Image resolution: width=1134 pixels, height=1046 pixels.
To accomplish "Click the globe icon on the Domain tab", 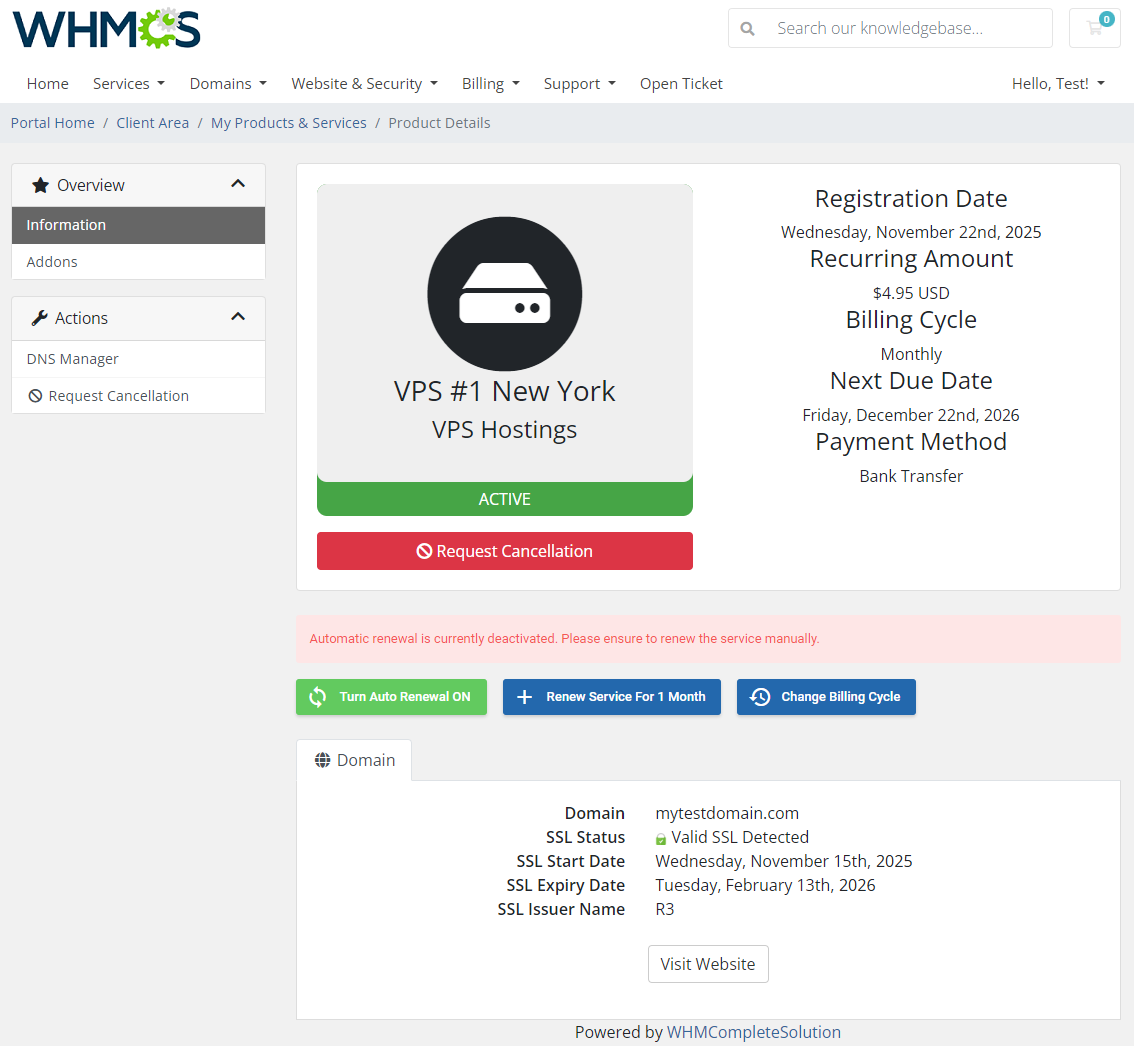I will (322, 760).
